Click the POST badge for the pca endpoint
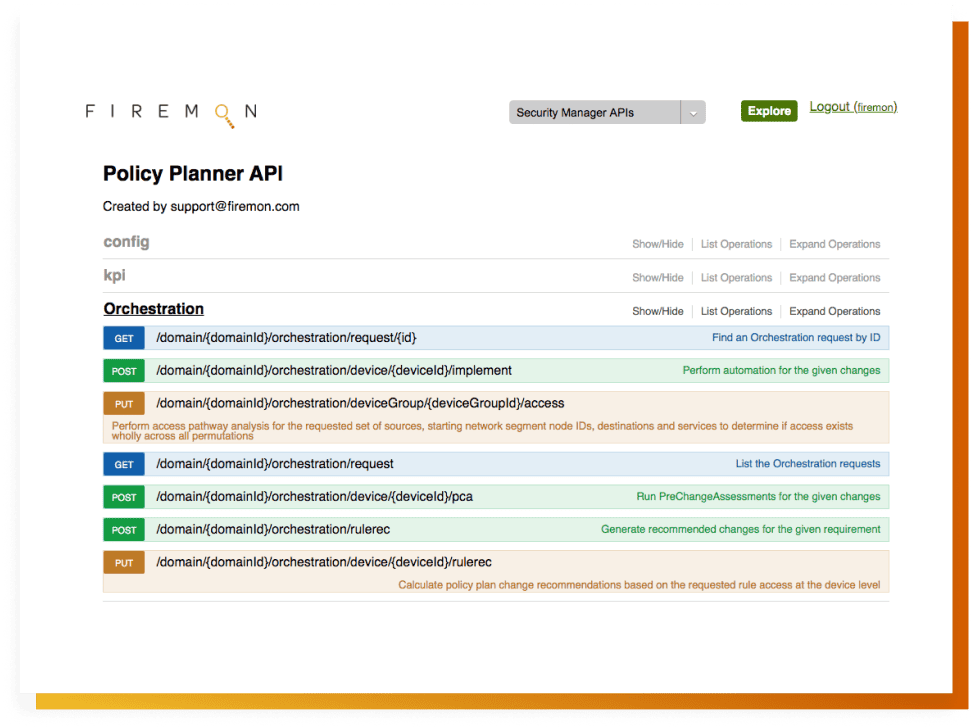972x727 pixels. pyautogui.click(x=124, y=497)
